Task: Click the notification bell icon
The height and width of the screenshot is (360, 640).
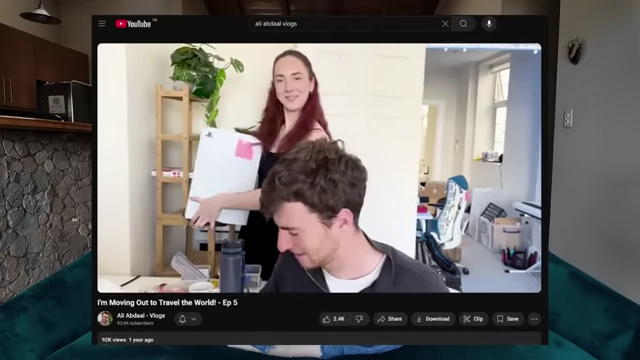Action: [x=182, y=319]
